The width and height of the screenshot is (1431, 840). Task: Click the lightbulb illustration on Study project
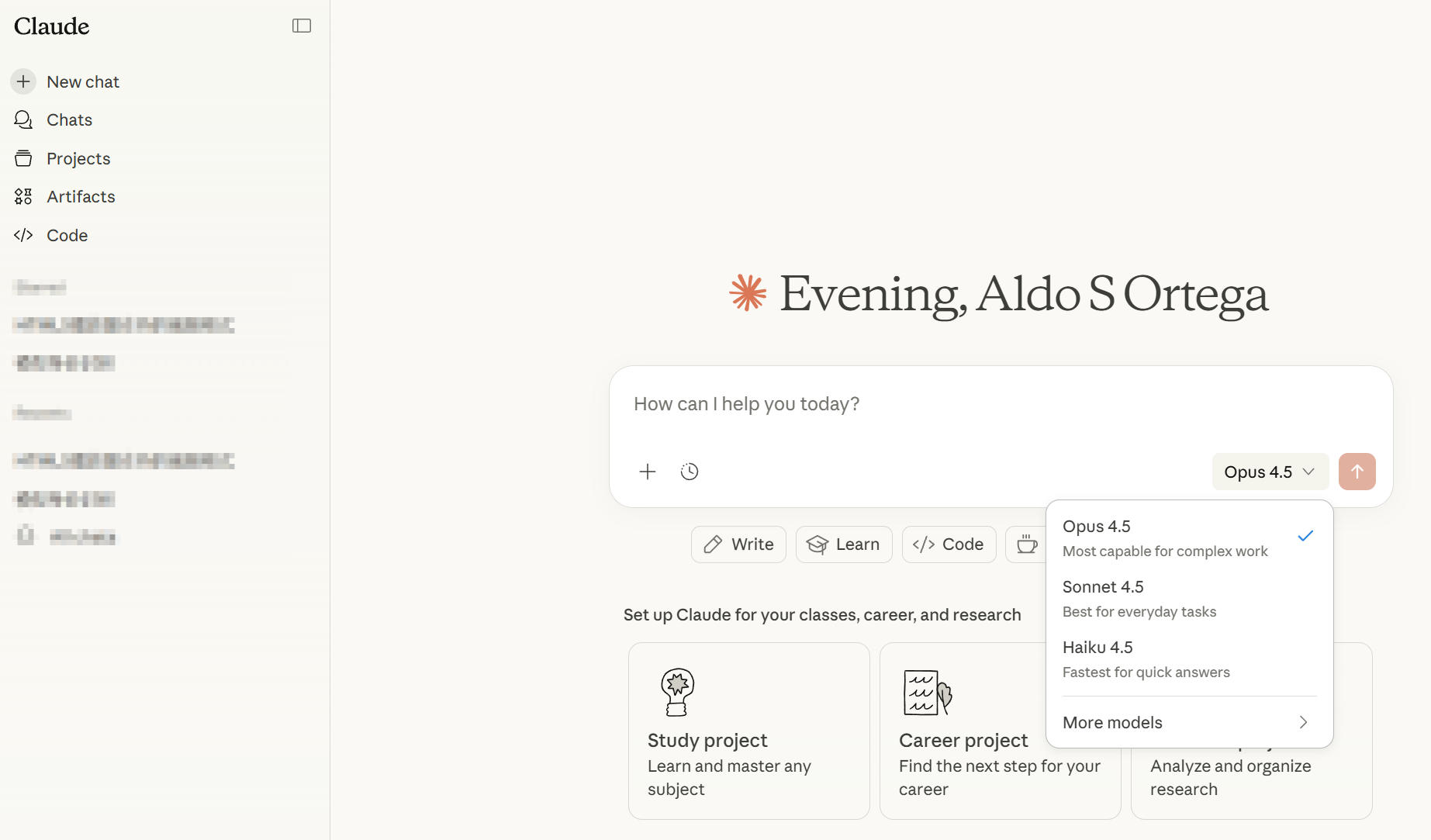[x=677, y=692]
